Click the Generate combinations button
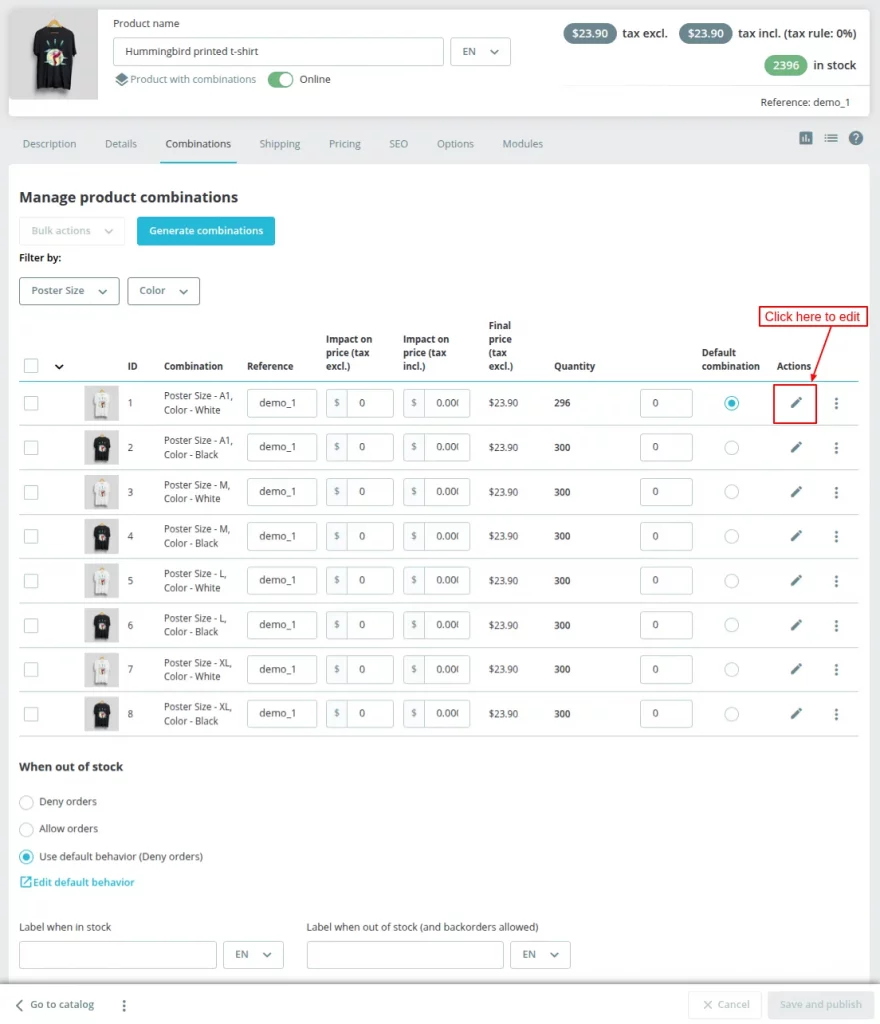This screenshot has height=1024, width=880. (x=205, y=230)
